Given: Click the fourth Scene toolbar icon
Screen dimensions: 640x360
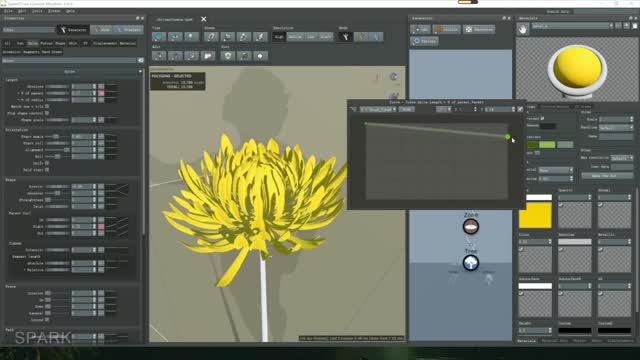Looking at the screenshot, I should click(260, 37).
